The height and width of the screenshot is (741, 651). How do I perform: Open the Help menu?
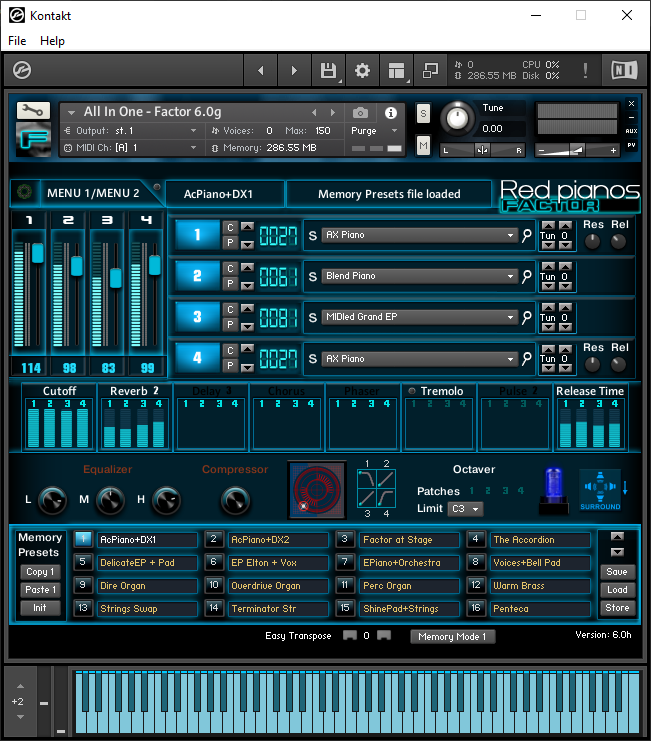pyautogui.click(x=52, y=41)
